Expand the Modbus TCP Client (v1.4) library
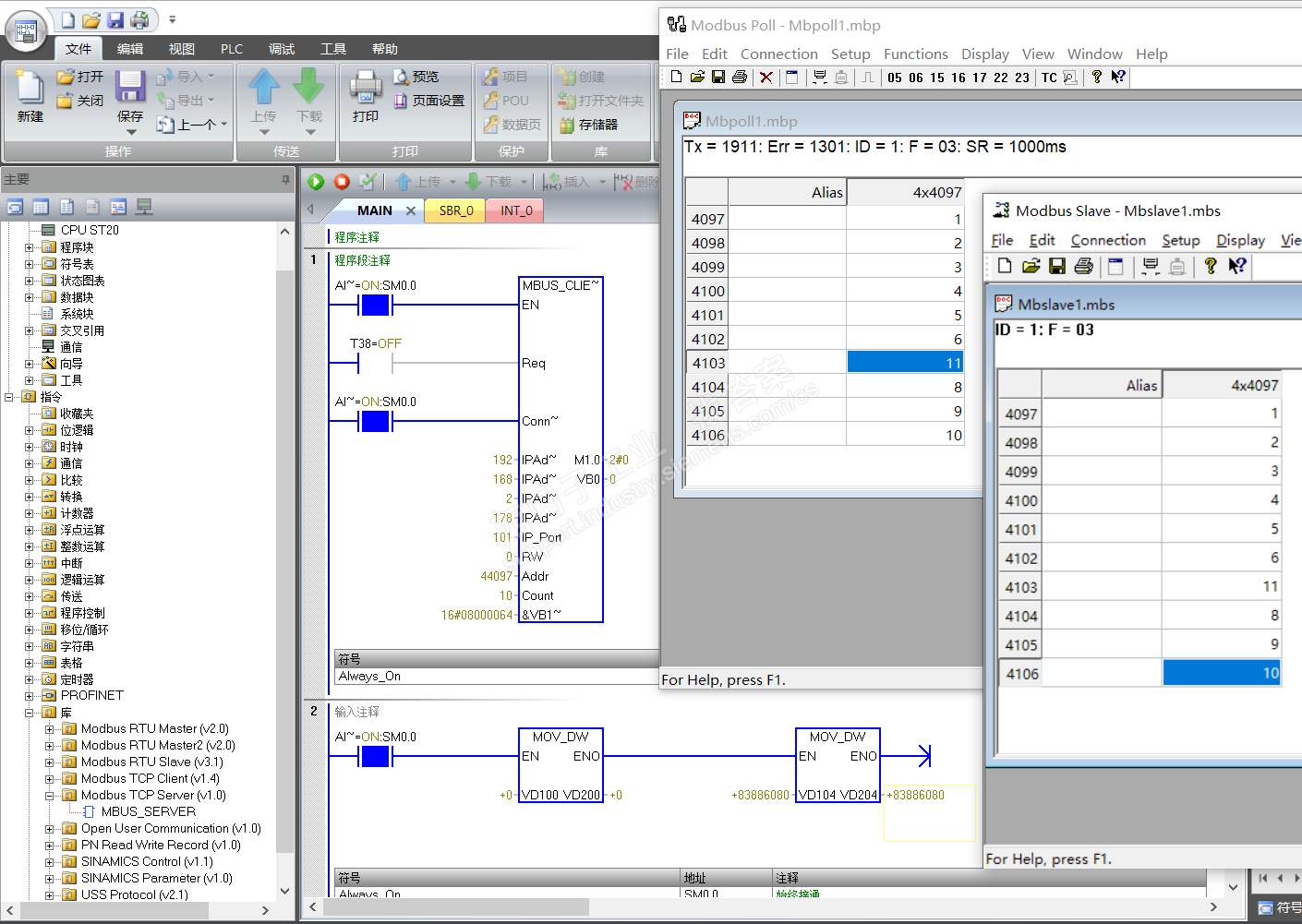 (x=50, y=778)
